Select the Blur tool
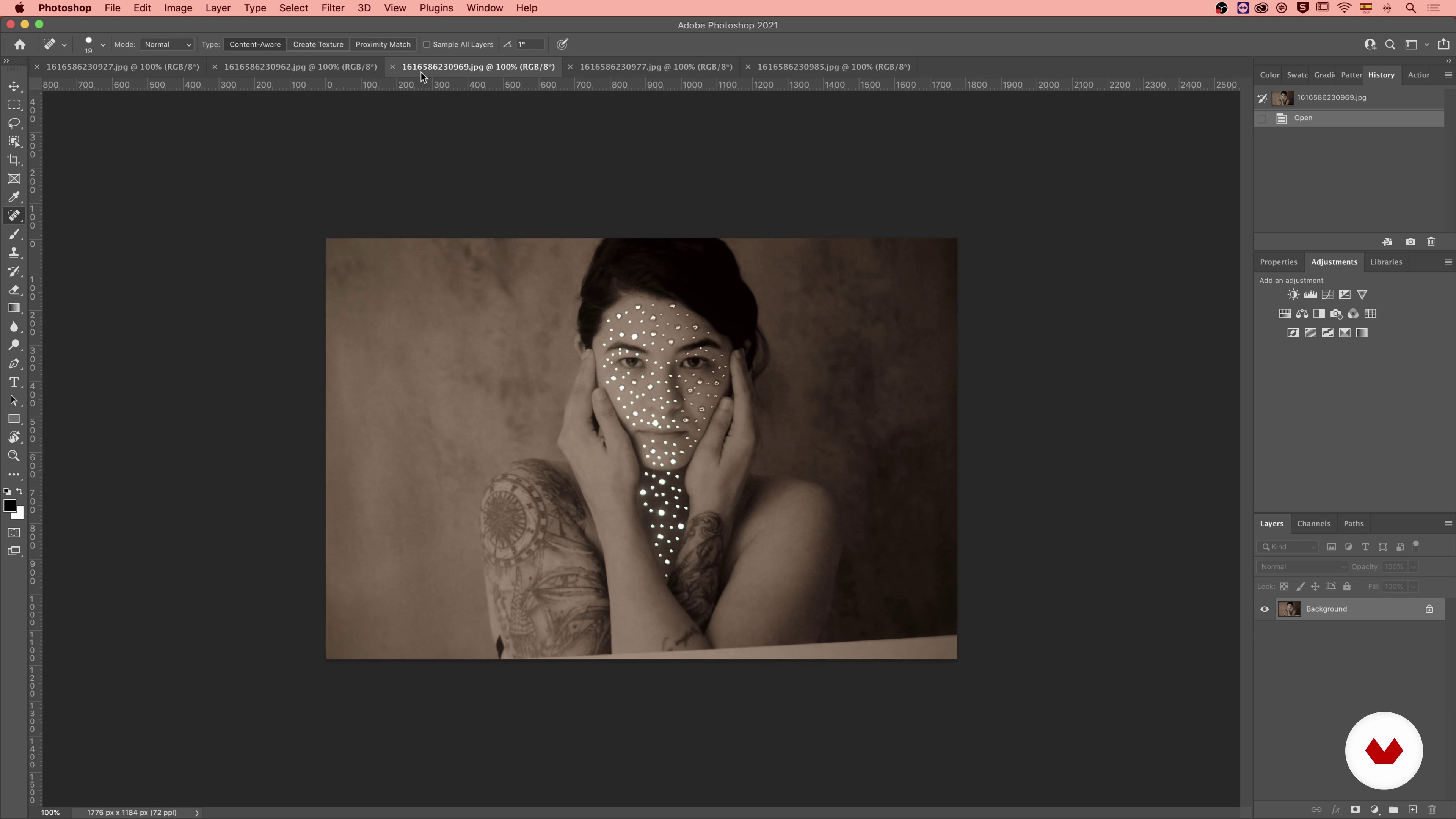The height and width of the screenshot is (819, 1456). pos(14,327)
